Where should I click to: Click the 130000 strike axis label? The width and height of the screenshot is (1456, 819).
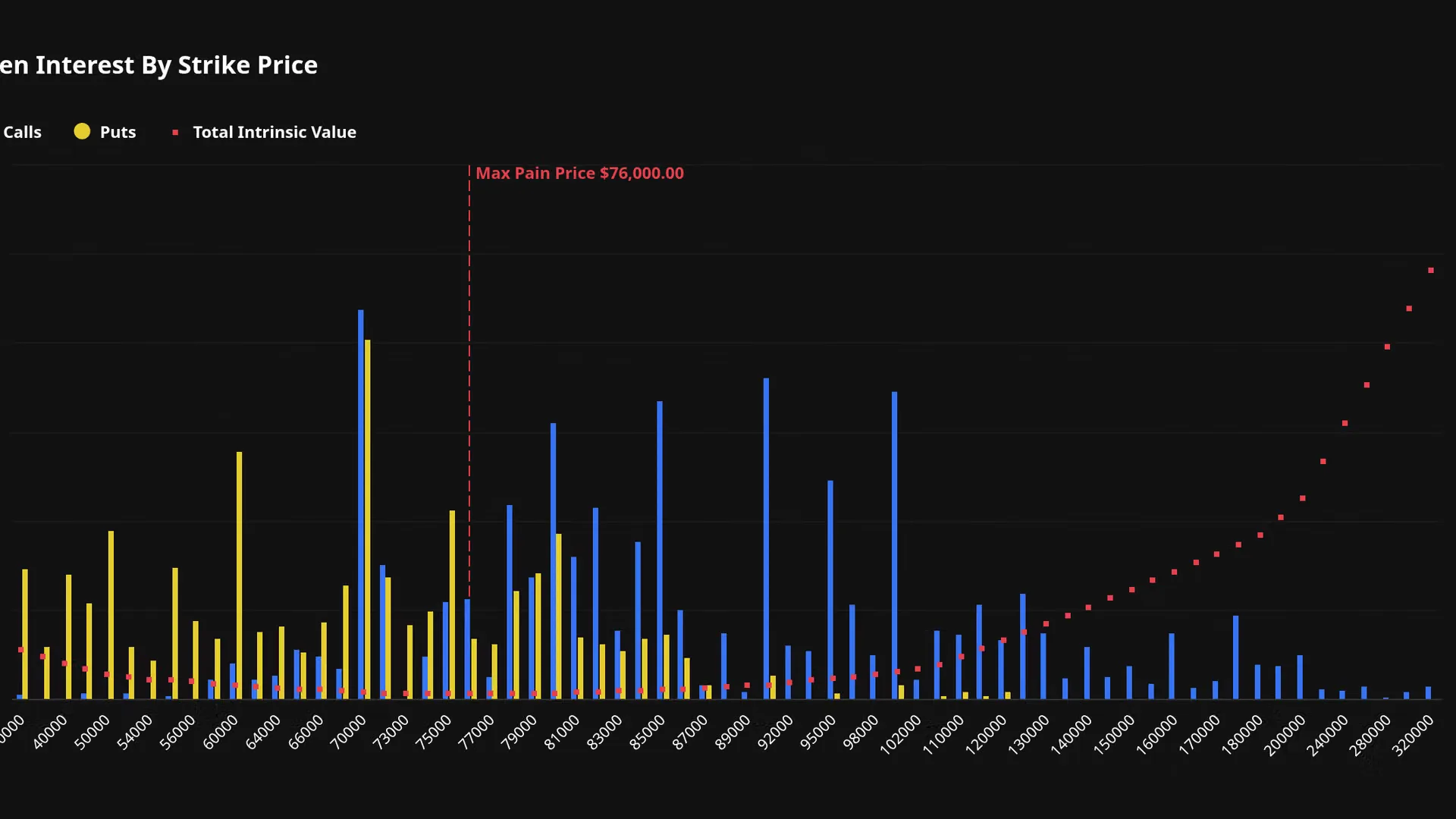[x=1029, y=735]
